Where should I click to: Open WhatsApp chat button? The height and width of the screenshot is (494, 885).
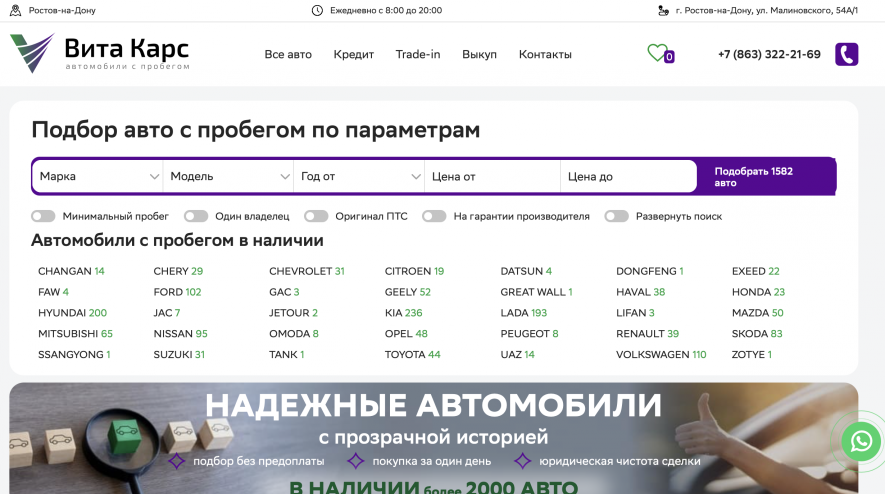coord(861,441)
